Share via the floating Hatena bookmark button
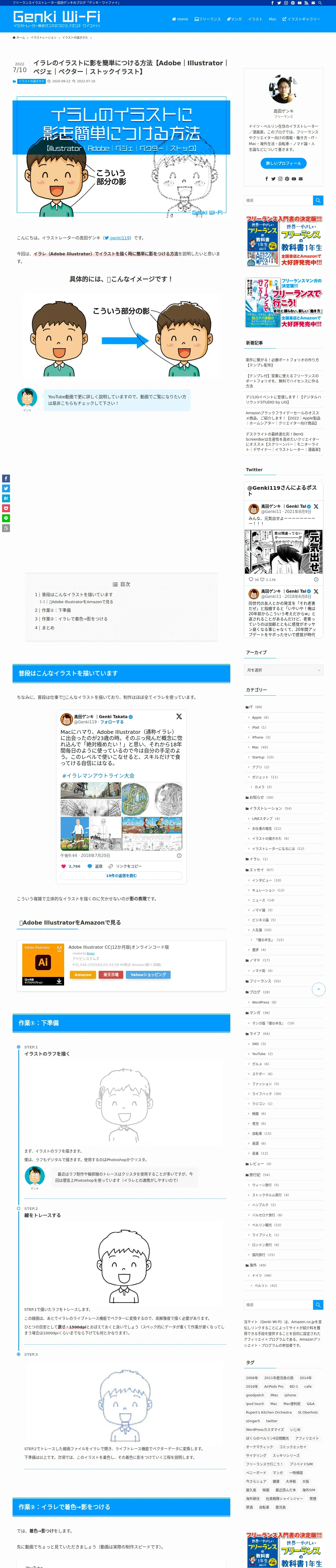This screenshot has width=336, height=1568. click(x=5, y=499)
